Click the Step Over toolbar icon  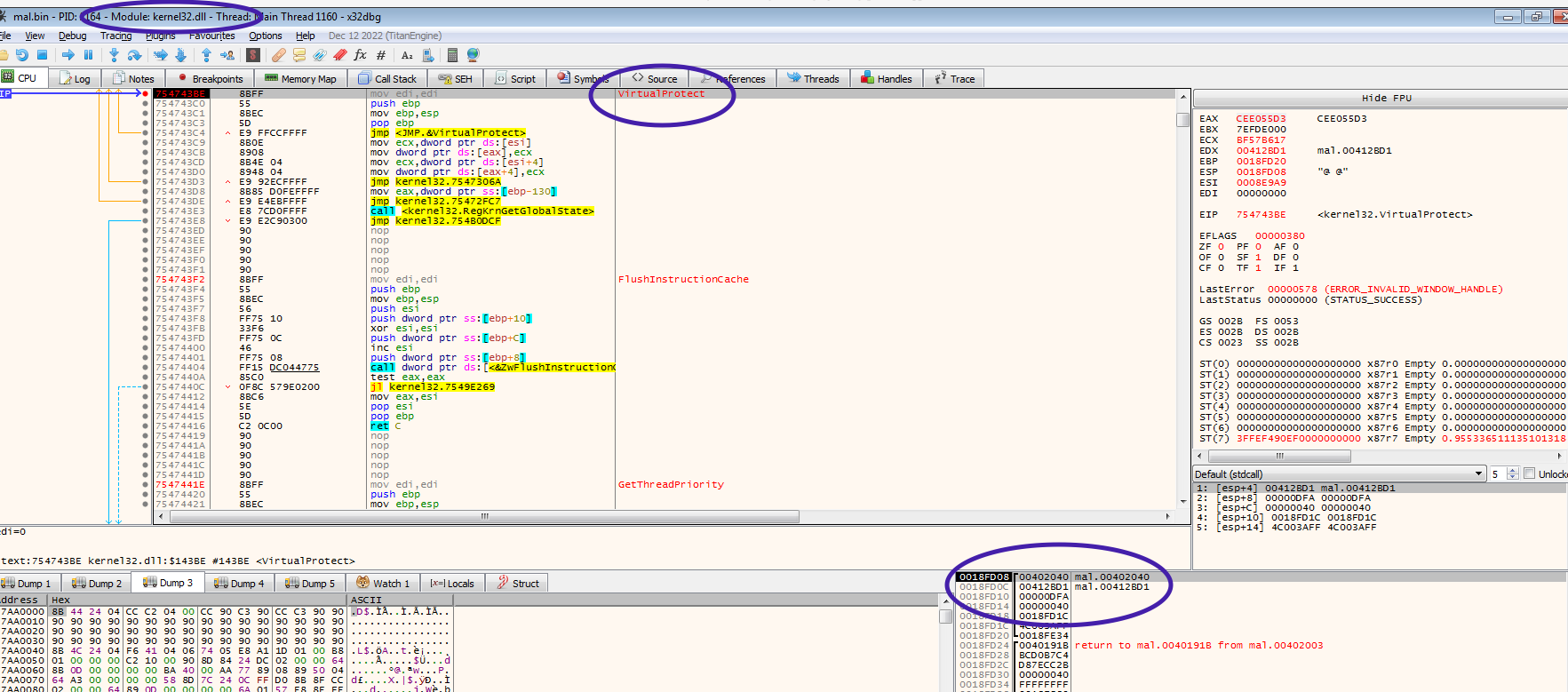tap(134, 55)
